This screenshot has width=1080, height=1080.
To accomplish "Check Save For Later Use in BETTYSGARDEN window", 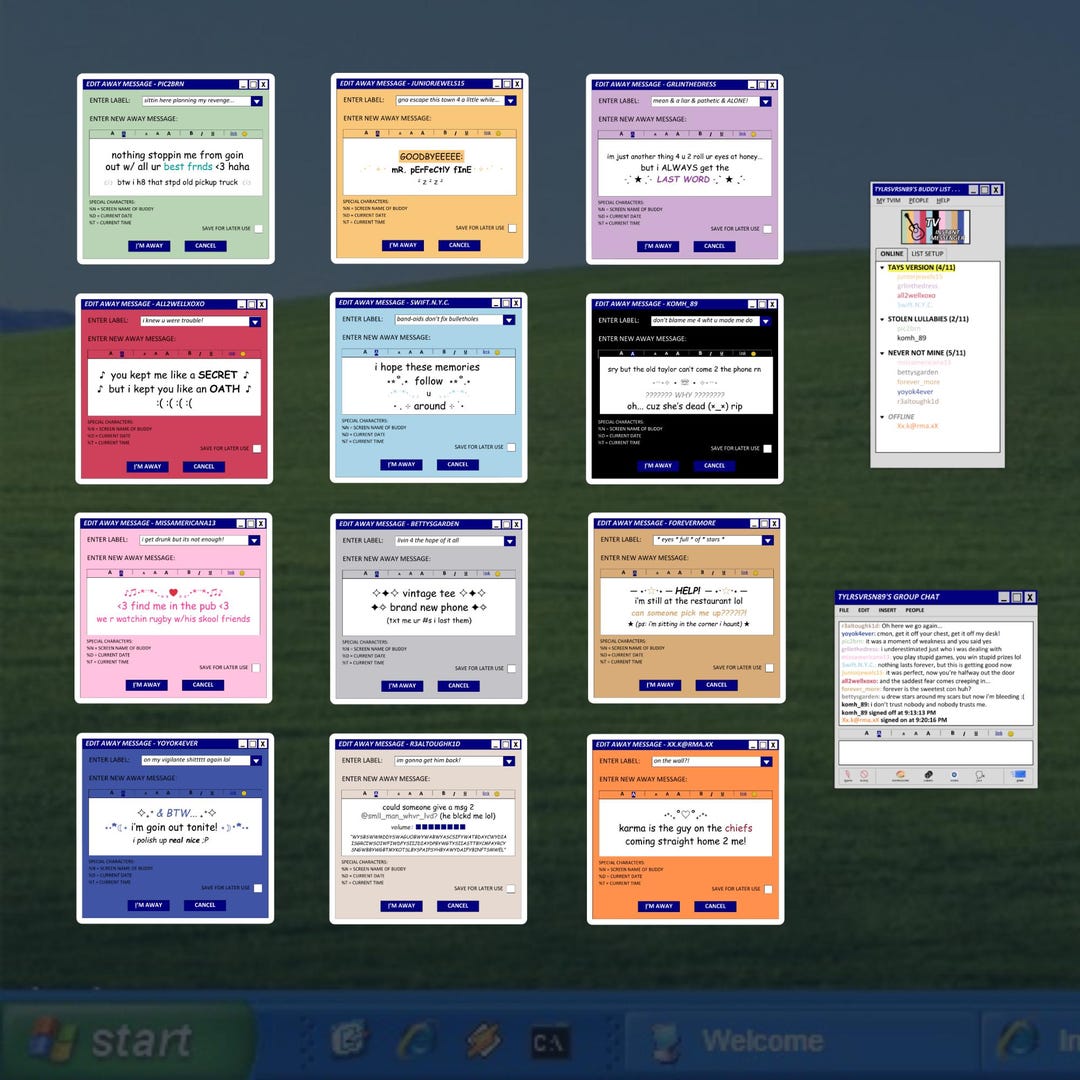I will point(512,668).
